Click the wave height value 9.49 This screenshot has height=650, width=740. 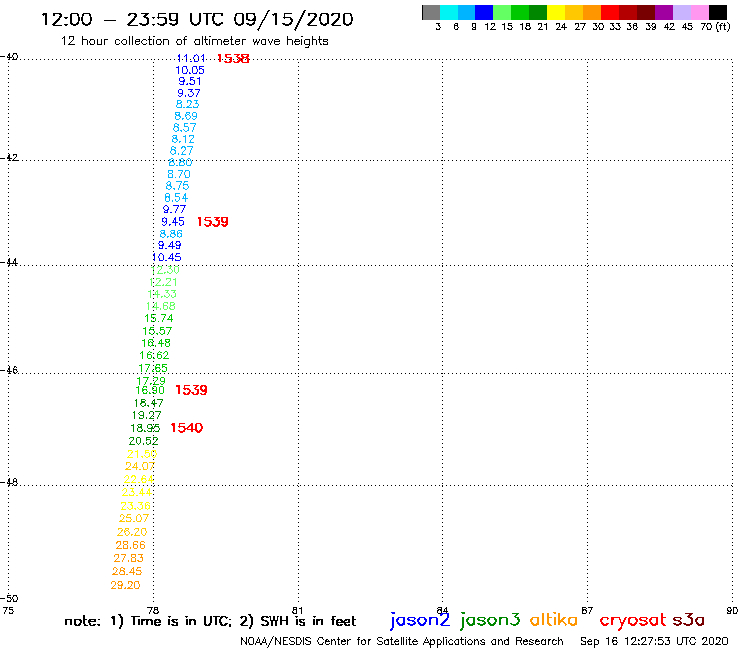click(x=169, y=245)
